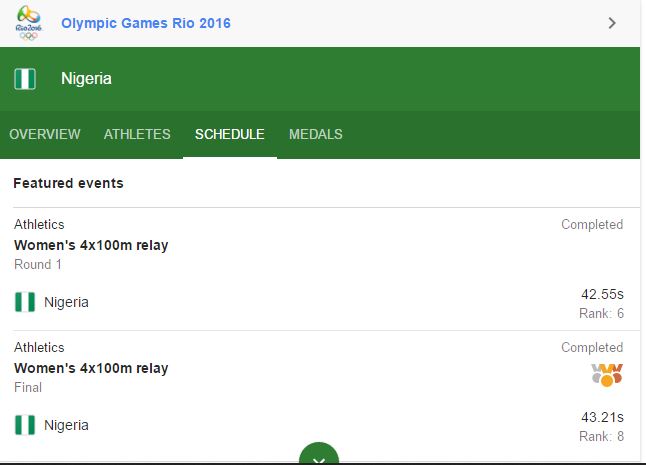This screenshot has width=646, height=465.
Task: Open the Women's 4x100m relay Round 1 event
Action: (x=91, y=245)
